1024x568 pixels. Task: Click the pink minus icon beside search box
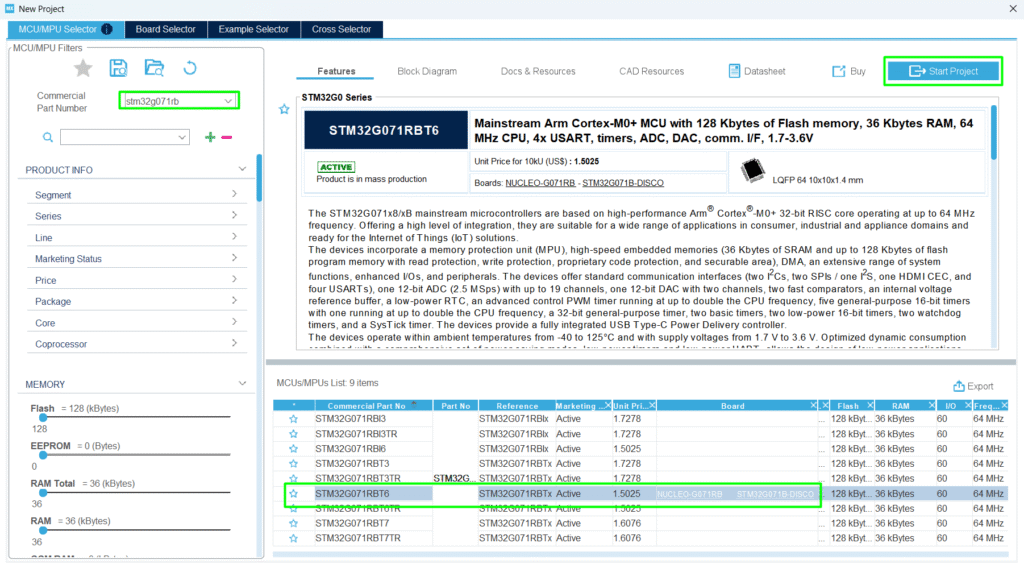pos(227,137)
